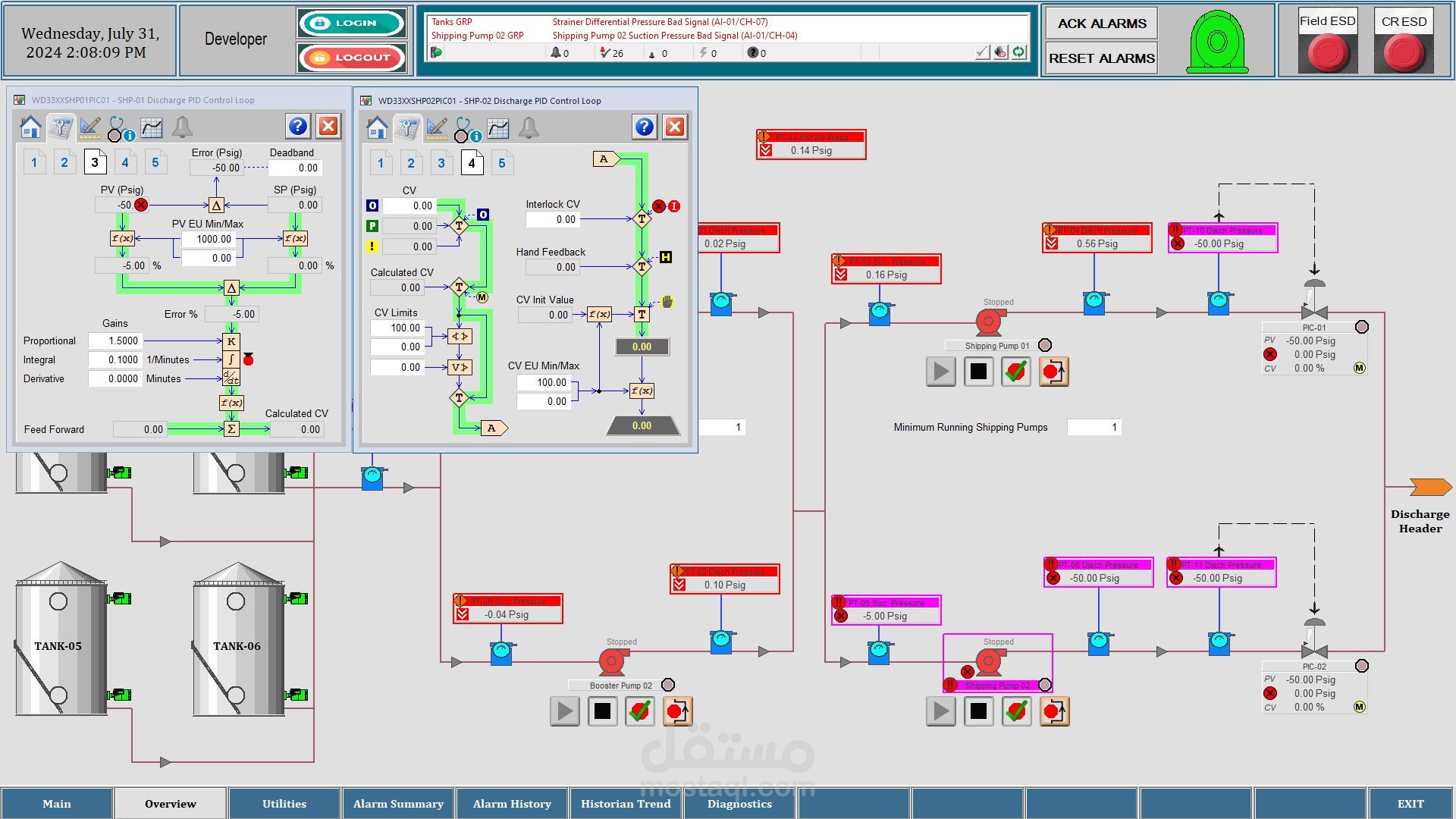
Task: Stop Booster Pump 02 with stop button
Action: pos(602,711)
